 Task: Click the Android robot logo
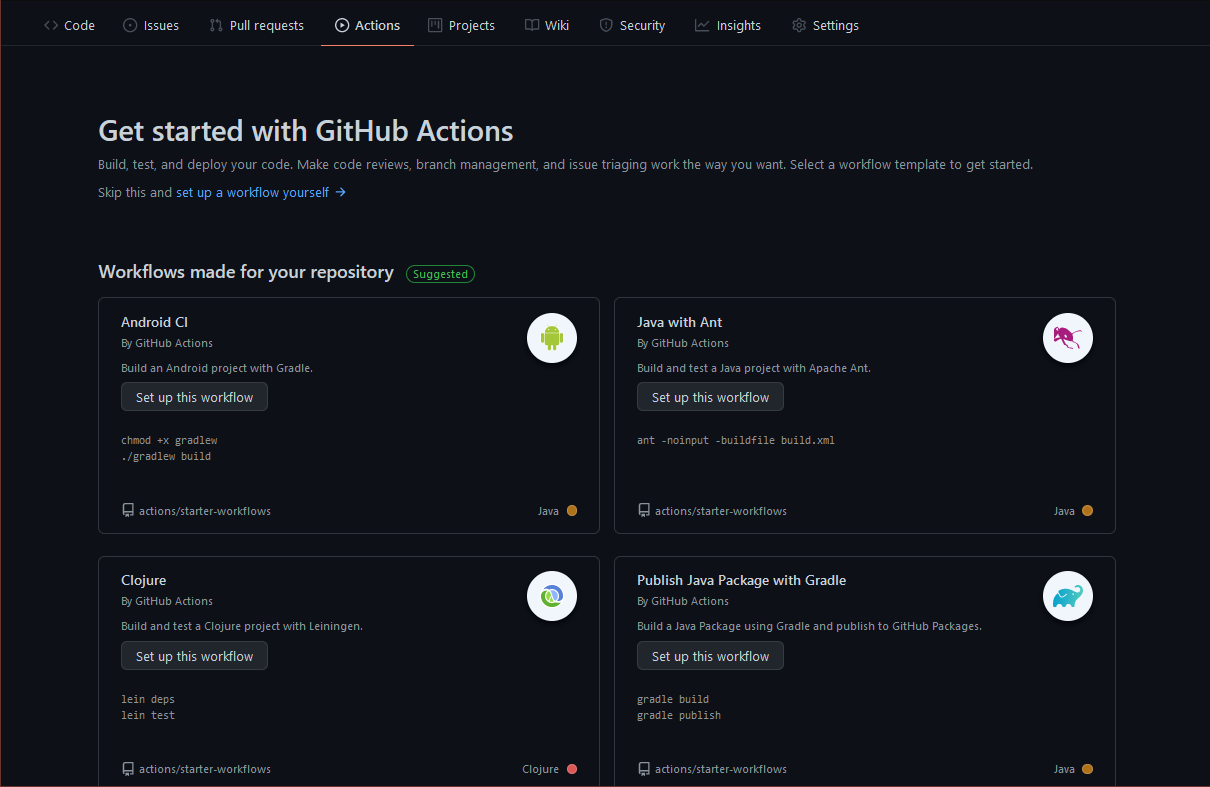(x=552, y=338)
